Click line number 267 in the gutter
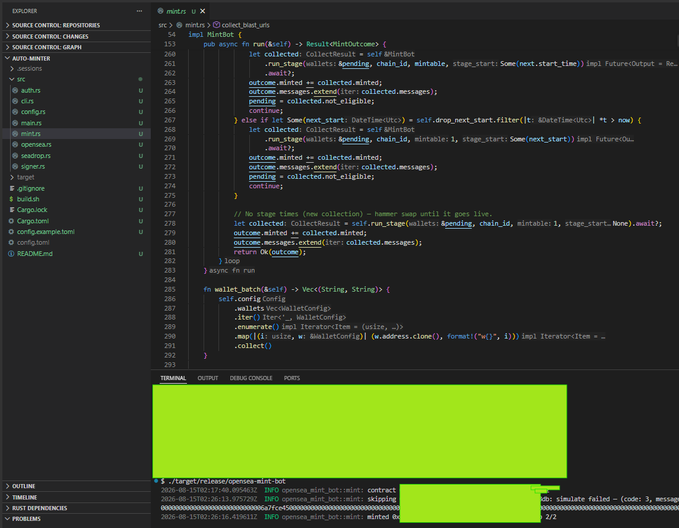The image size is (679, 528). pos(170,120)
